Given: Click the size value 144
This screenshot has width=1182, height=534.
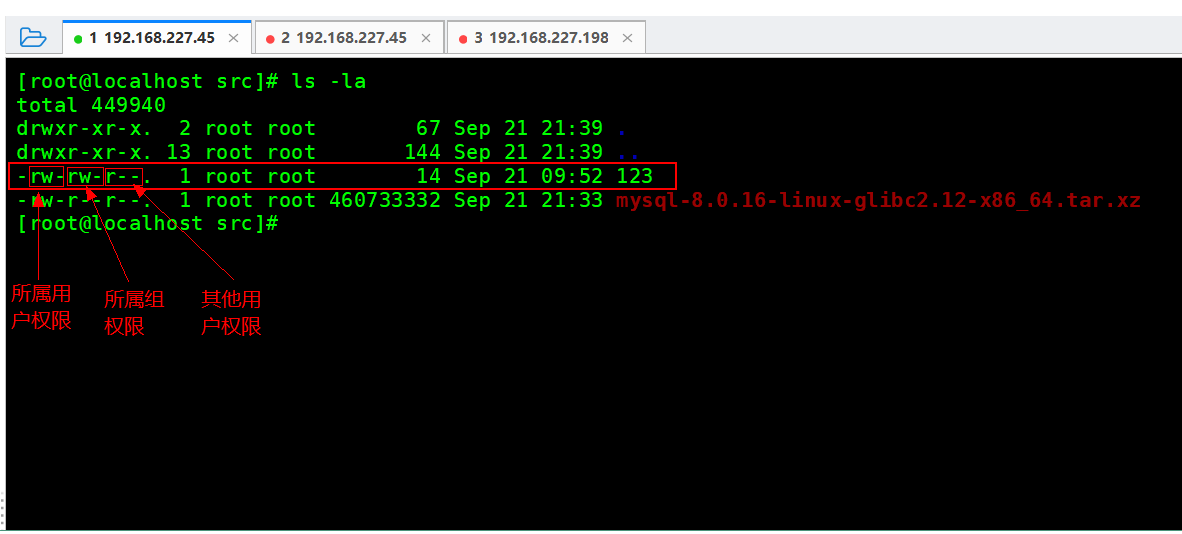Looking at the screenshot, I should [422, 153].
